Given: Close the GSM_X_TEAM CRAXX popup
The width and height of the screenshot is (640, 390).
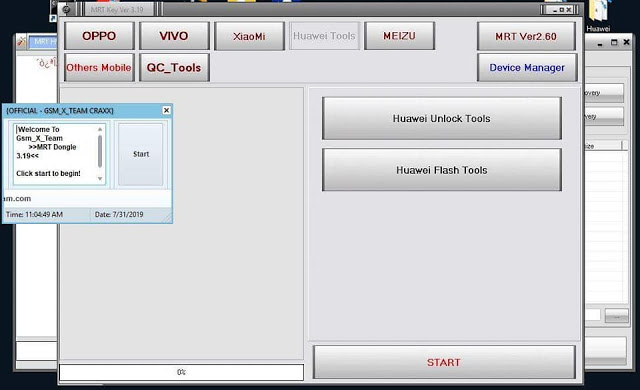Looking at the screenshot, I should pyautogui.click(x=166, y=110).
